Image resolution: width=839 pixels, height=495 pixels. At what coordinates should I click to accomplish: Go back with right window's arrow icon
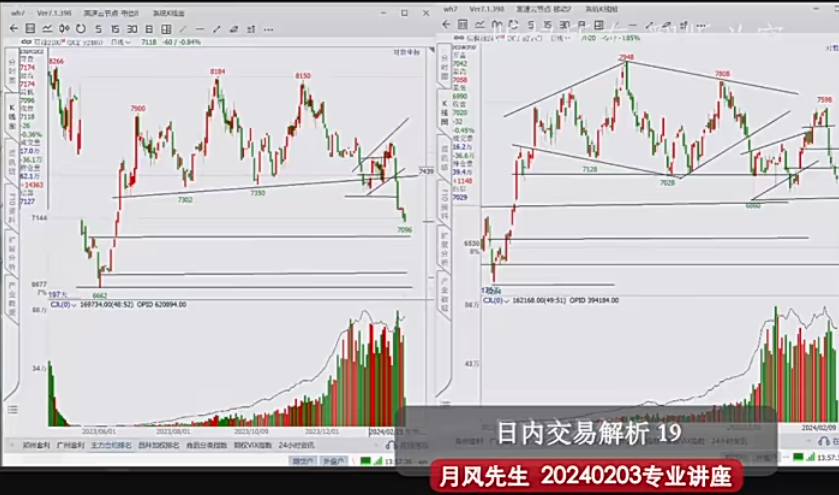coord(446,25)
